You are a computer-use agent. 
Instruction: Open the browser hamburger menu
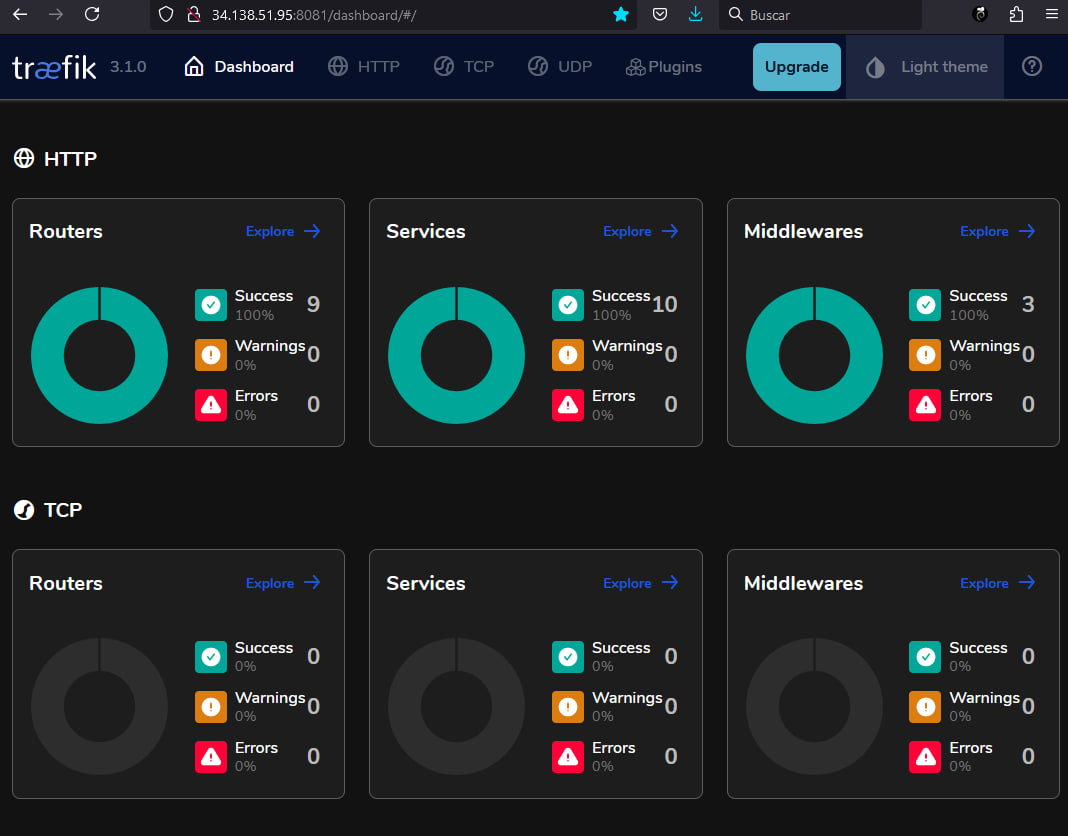(x=1052, y=14)
